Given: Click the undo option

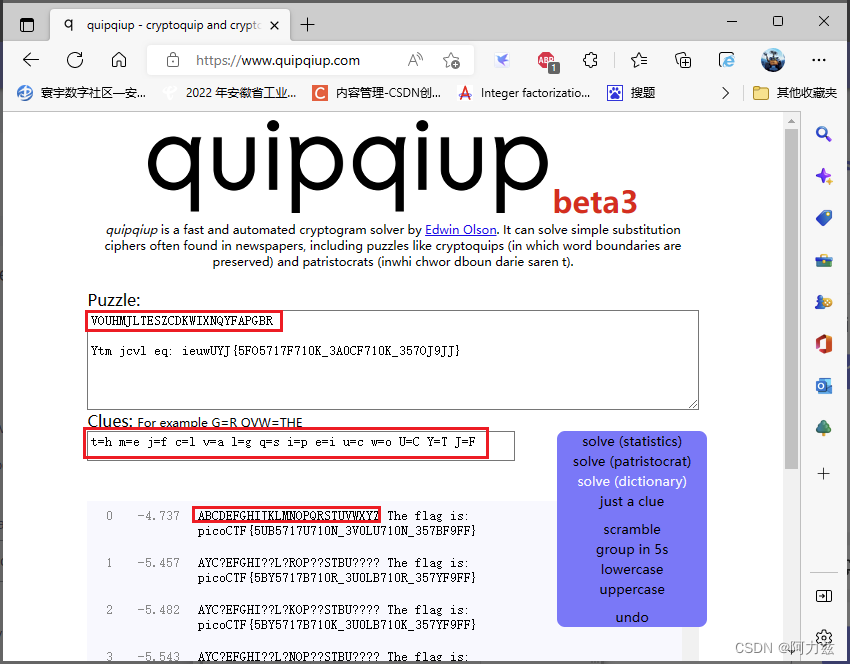Looking at the screenshot, I should pos(632,617).
